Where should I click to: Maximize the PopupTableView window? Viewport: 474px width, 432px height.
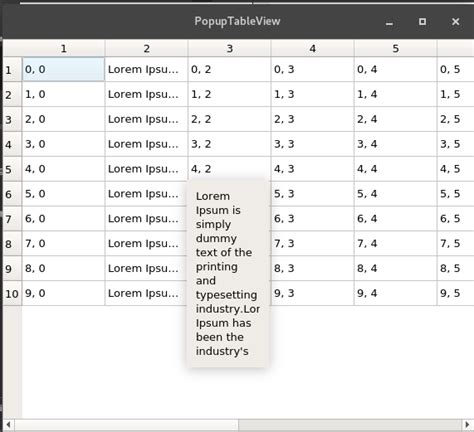[x=422, y=22]
